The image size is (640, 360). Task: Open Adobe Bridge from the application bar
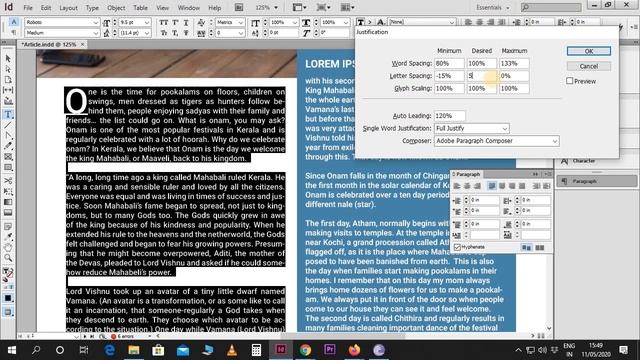point(239,7)
